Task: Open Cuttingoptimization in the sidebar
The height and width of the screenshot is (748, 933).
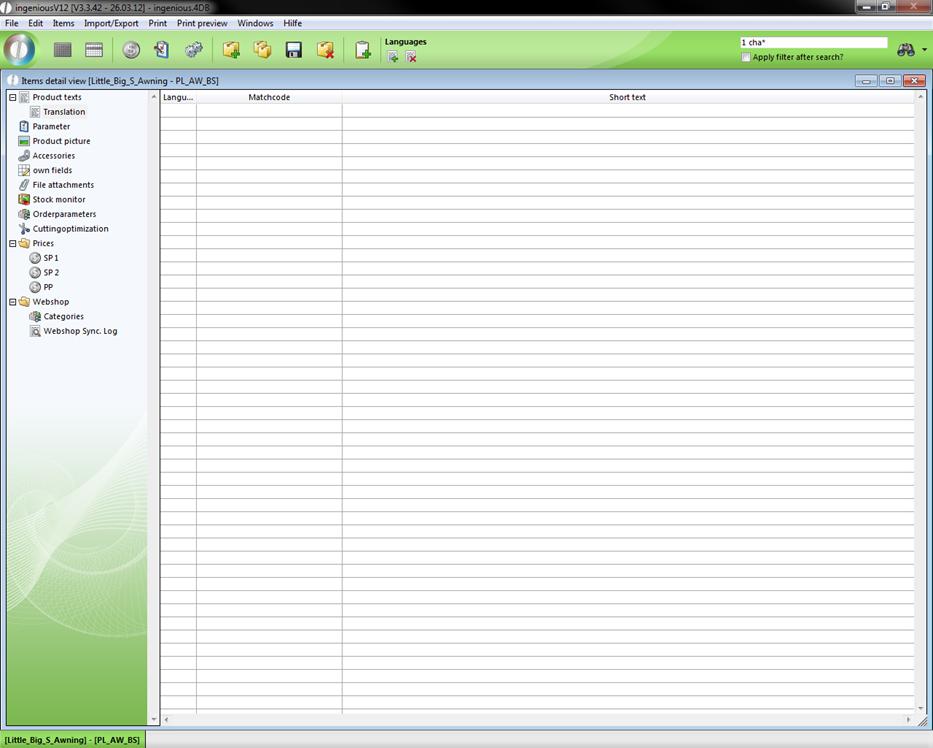Action: 70,228
